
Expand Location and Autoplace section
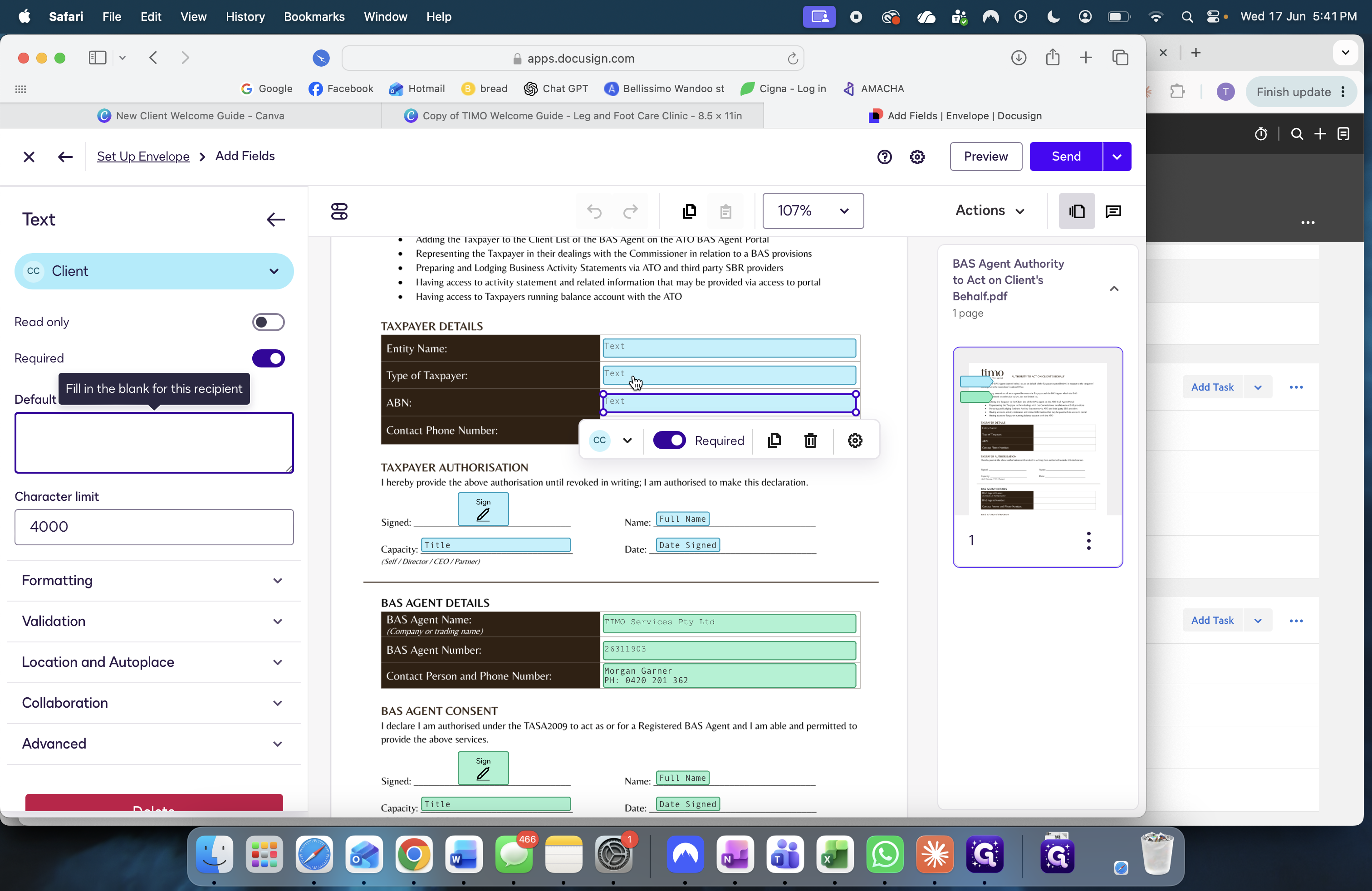pyautogui.click(x=154, y=663)
